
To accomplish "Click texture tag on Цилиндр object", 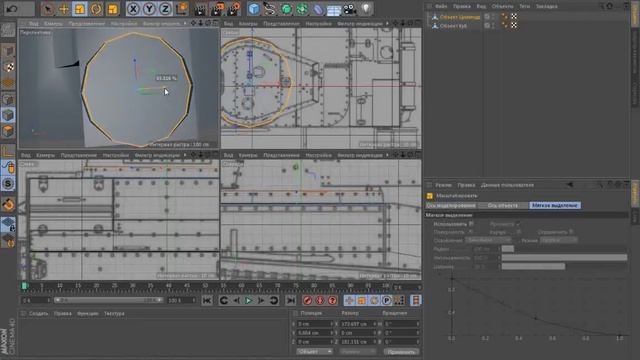I will pos(514,16).
